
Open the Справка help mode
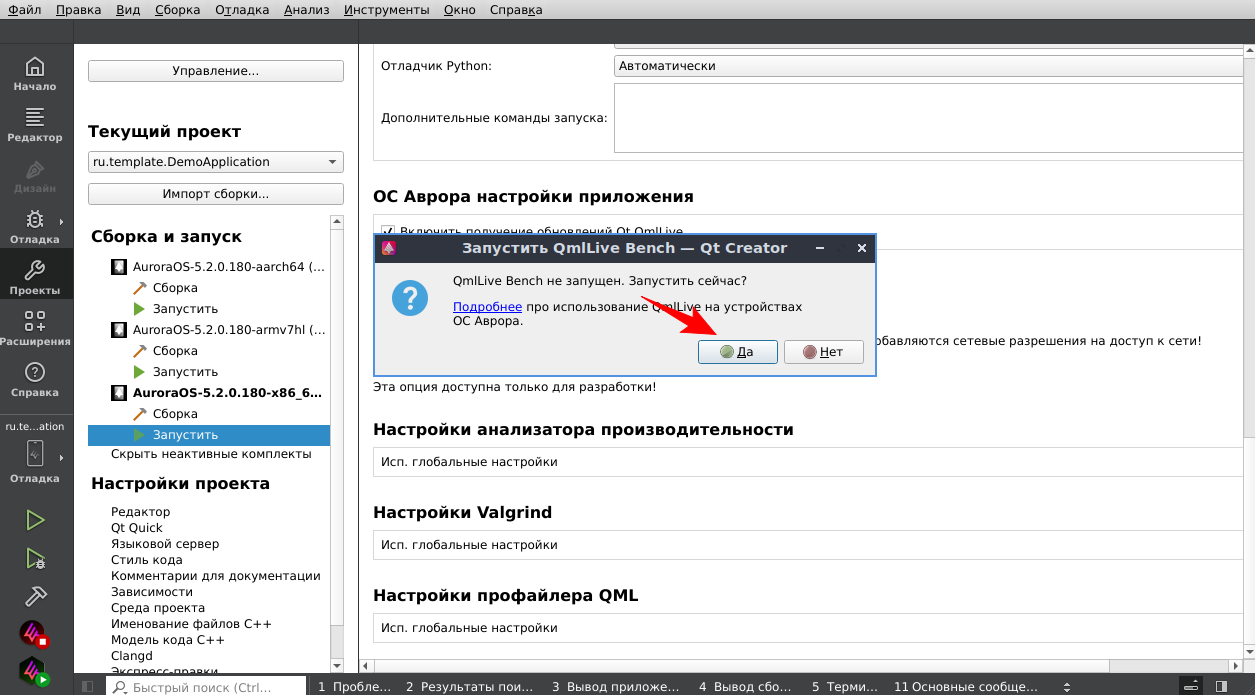click(36, 382)
